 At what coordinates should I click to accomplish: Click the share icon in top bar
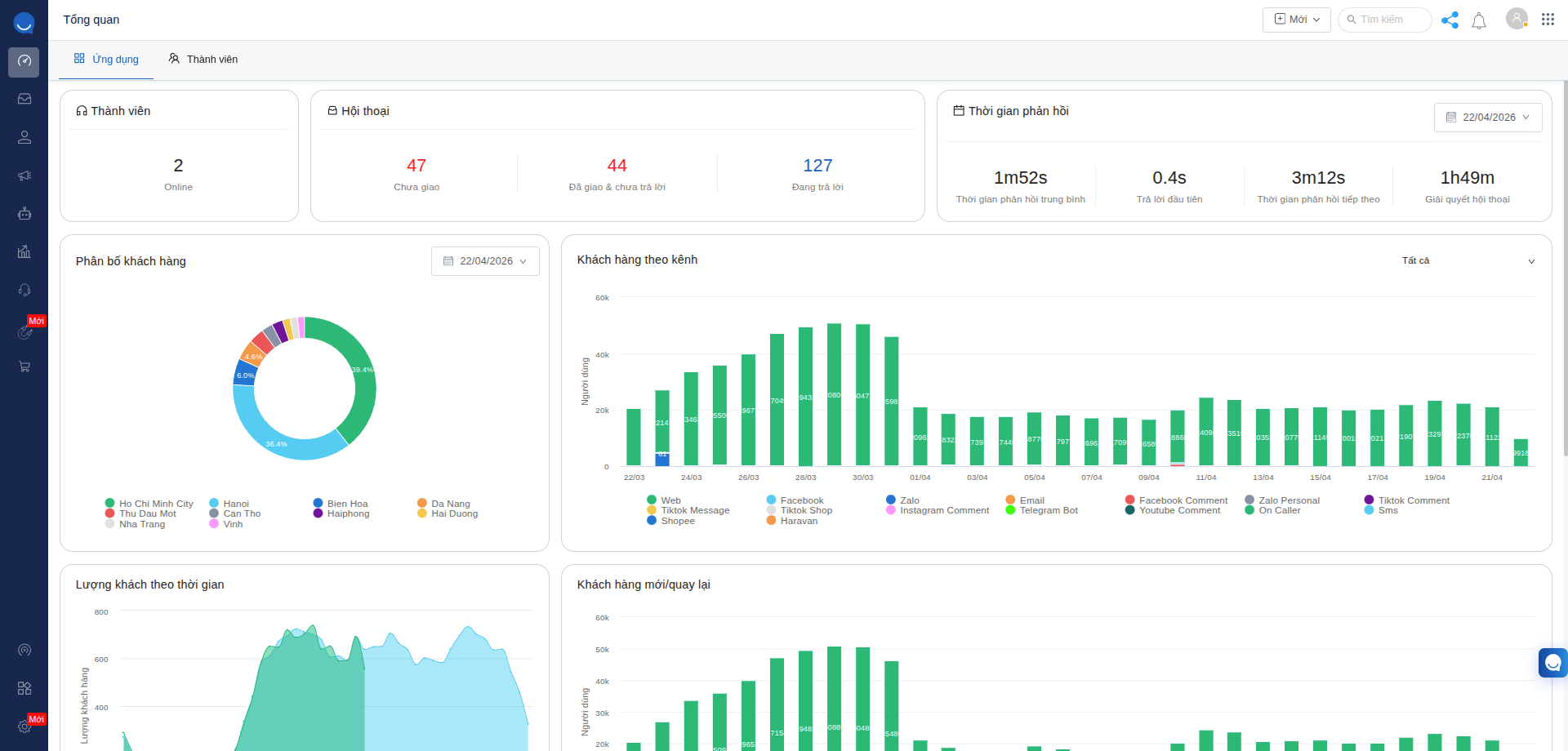point(1450,20)
